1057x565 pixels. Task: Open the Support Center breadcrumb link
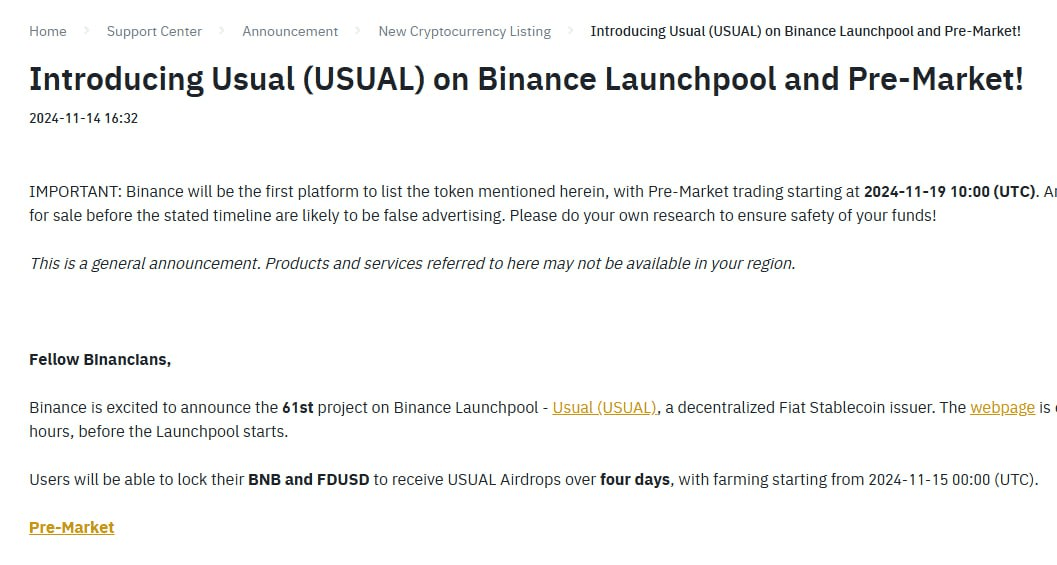pyautogui.click(x=154, y=31)
